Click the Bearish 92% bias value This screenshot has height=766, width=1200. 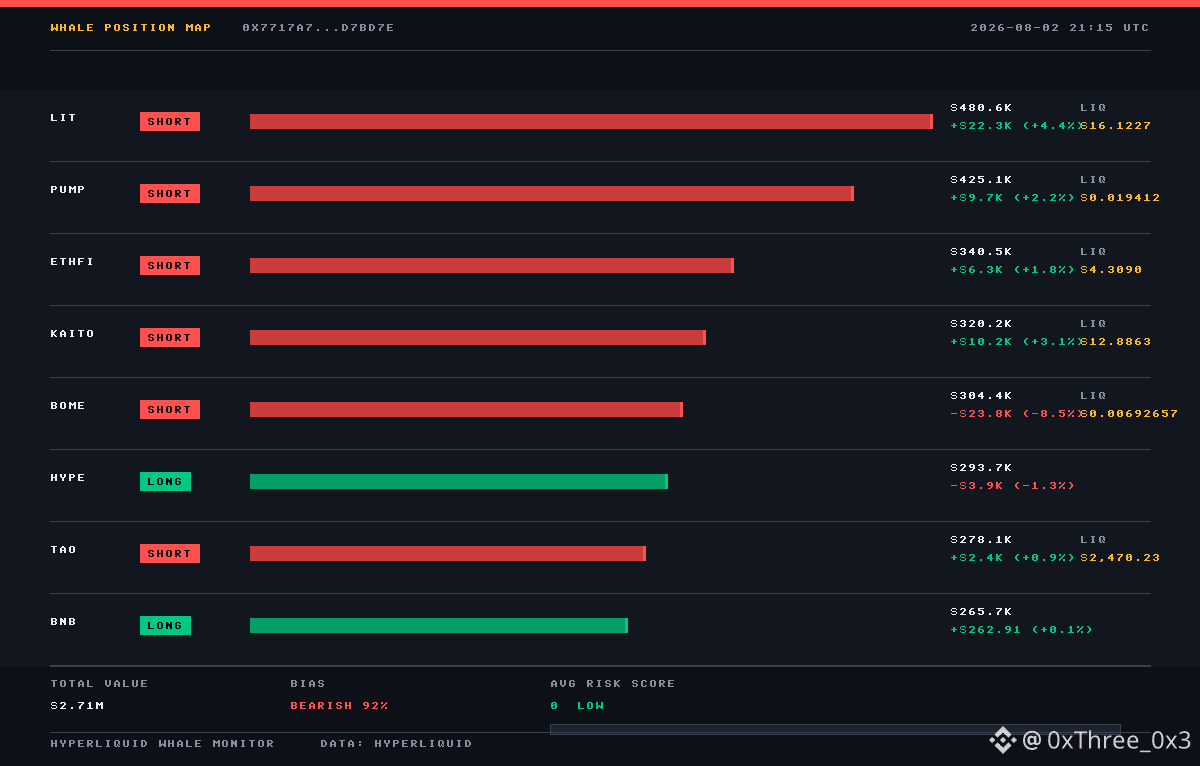point(339,706)
